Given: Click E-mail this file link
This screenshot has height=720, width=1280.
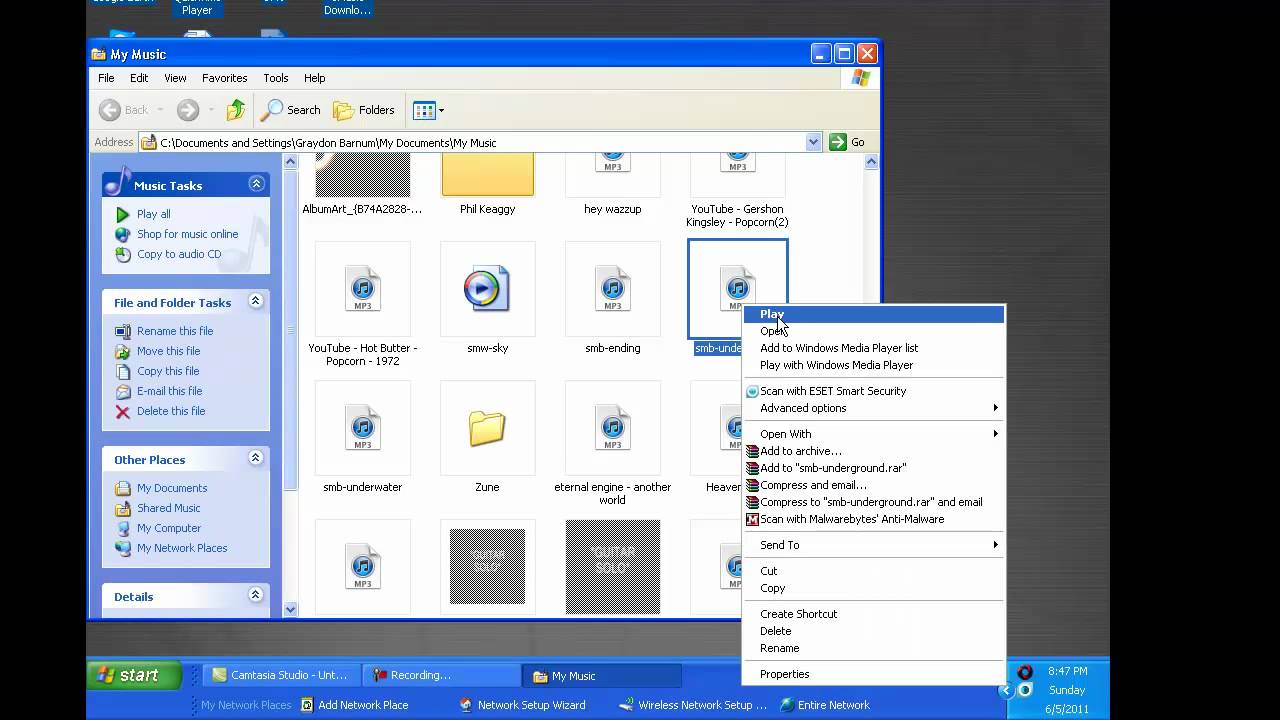Looking at the screenshot, I should [169, 391].
